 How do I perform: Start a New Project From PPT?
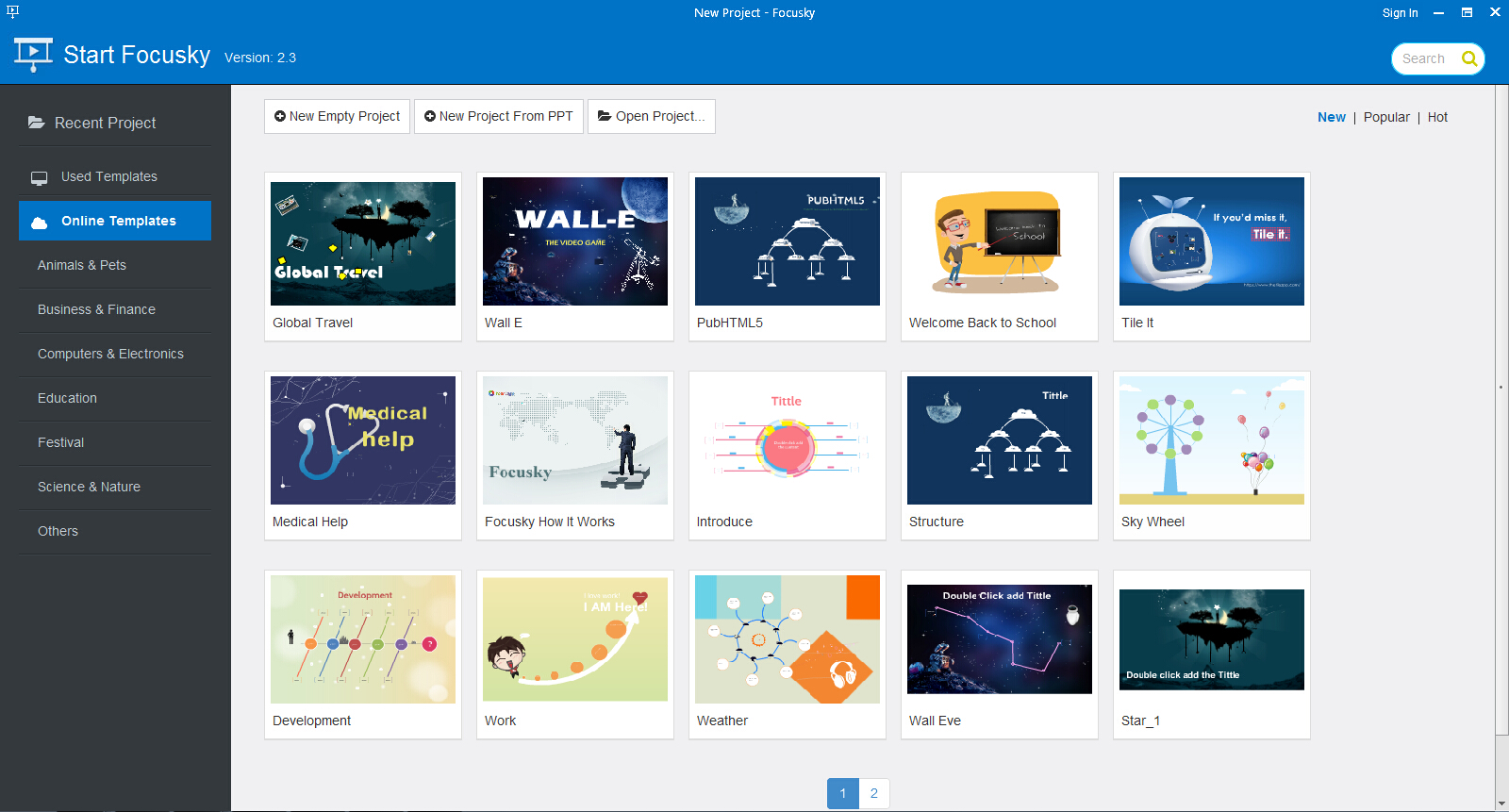tap(499, 116)
